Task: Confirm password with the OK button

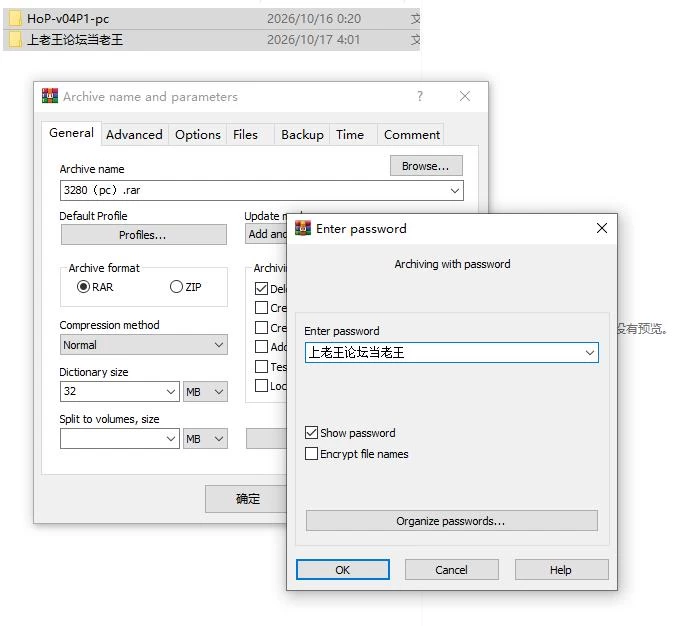Action: 343,570
